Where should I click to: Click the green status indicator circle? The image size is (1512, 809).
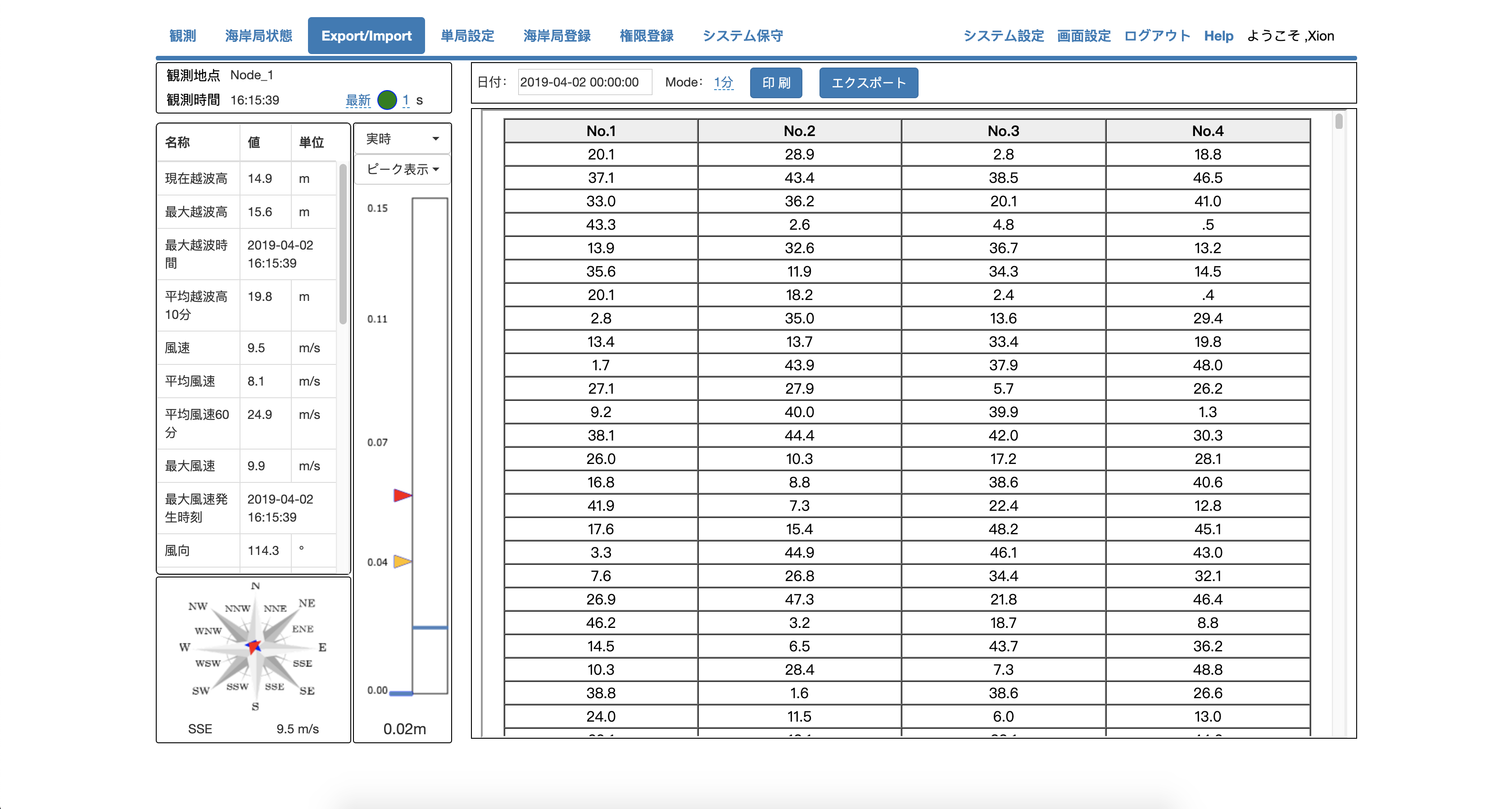(387, 100)
